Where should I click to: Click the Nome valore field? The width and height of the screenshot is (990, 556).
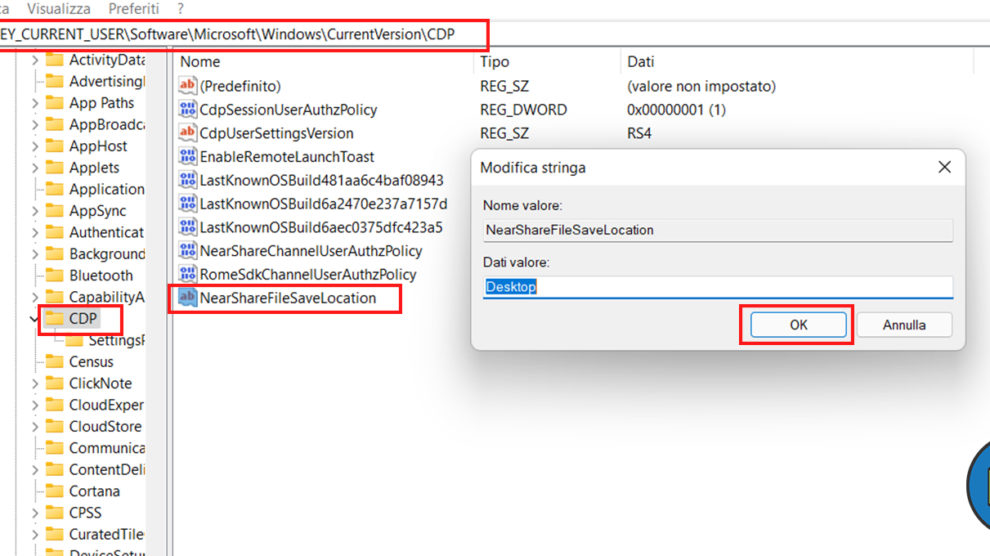[718, 230]
